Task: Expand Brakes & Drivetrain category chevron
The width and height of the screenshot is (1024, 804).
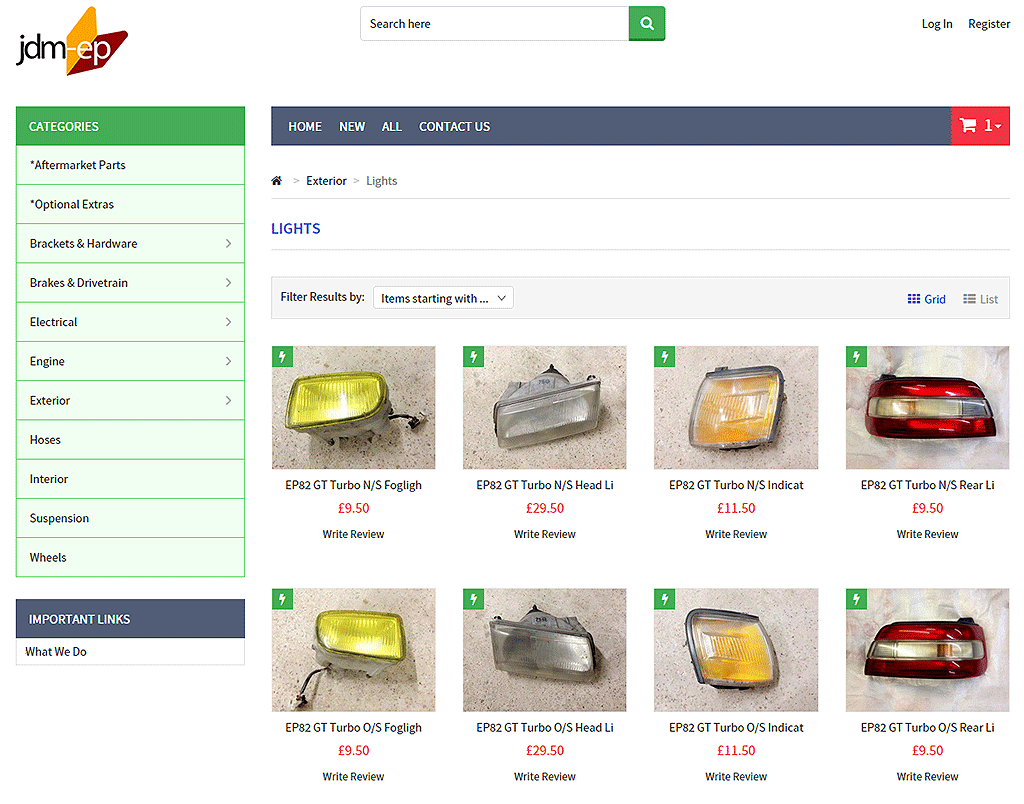Action: [x=228, y=283]
